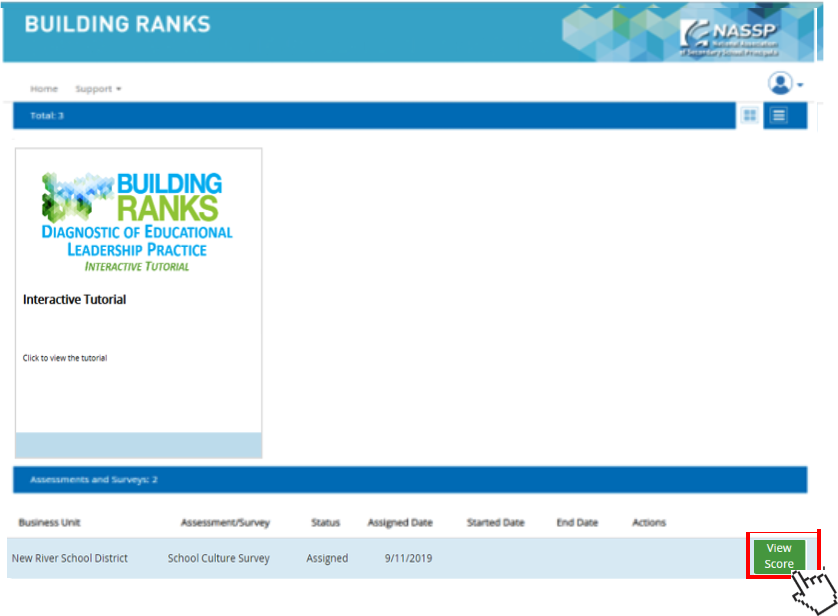Open the user profile avatar icon
Viewport: 838px width, 616px height.
(x=780, y=83)
